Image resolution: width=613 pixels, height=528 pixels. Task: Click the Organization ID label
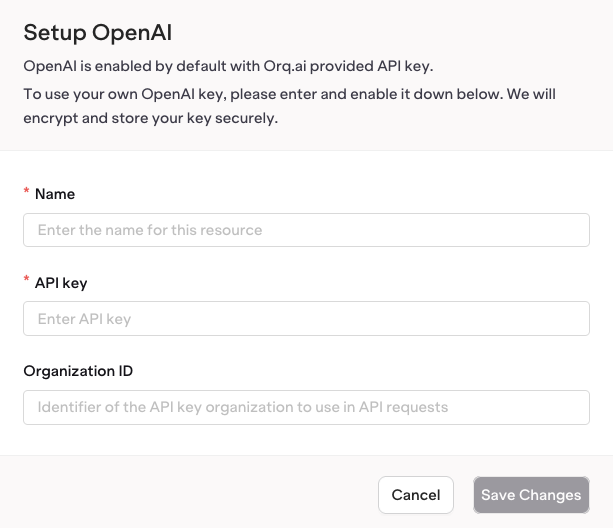tap(78, 371)
